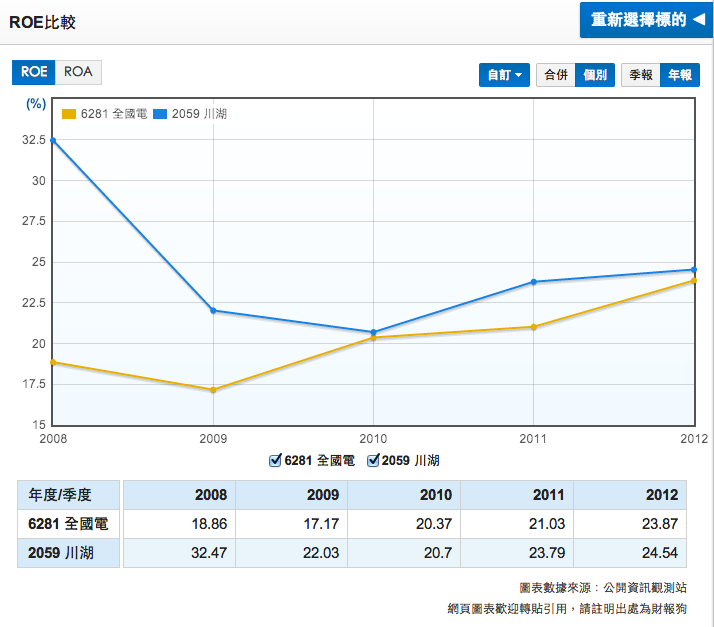This screenshot has height=627, width=714.
Task: Switch to 季報 quarterly view
Action: (x=640, y=75)
